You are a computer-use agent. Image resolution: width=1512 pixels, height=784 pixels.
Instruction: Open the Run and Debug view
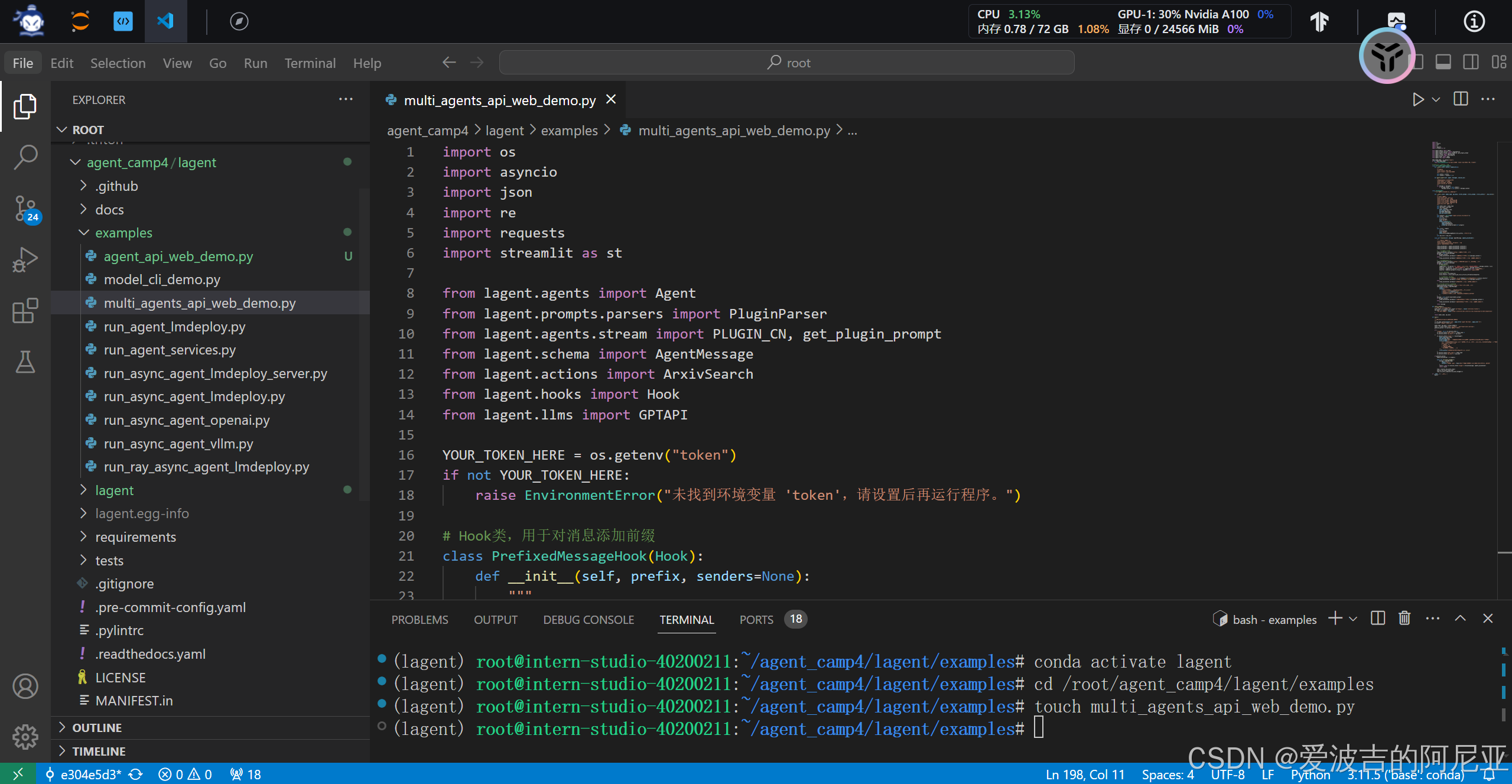point(25,259)
